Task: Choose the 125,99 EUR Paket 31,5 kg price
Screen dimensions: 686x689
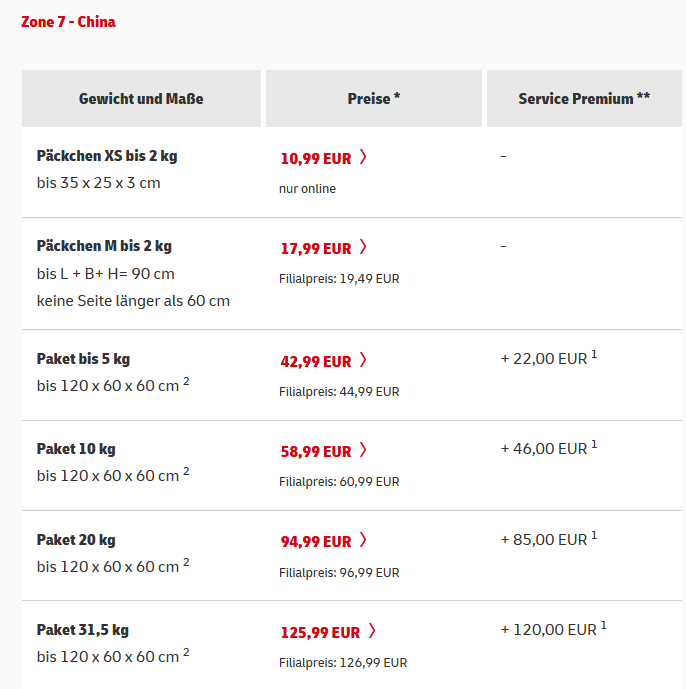Action: 320,633
